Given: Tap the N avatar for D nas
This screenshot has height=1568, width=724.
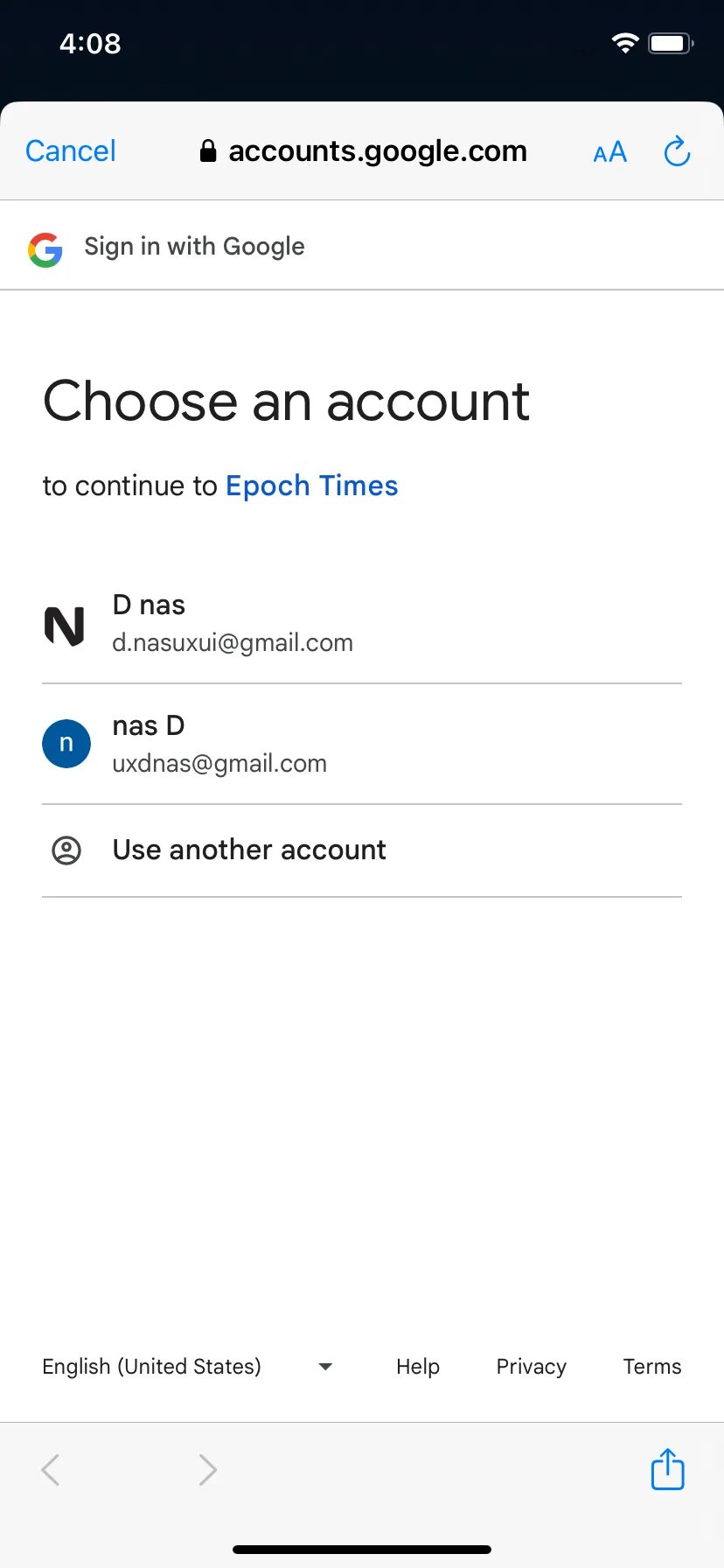Looking at the screenshot, I should click(x=65, y=626).
